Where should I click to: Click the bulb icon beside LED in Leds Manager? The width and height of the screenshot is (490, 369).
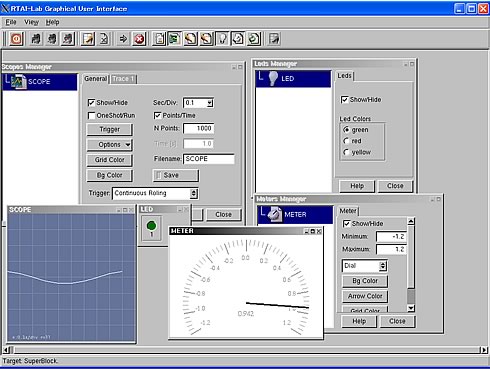coord(273,79)
